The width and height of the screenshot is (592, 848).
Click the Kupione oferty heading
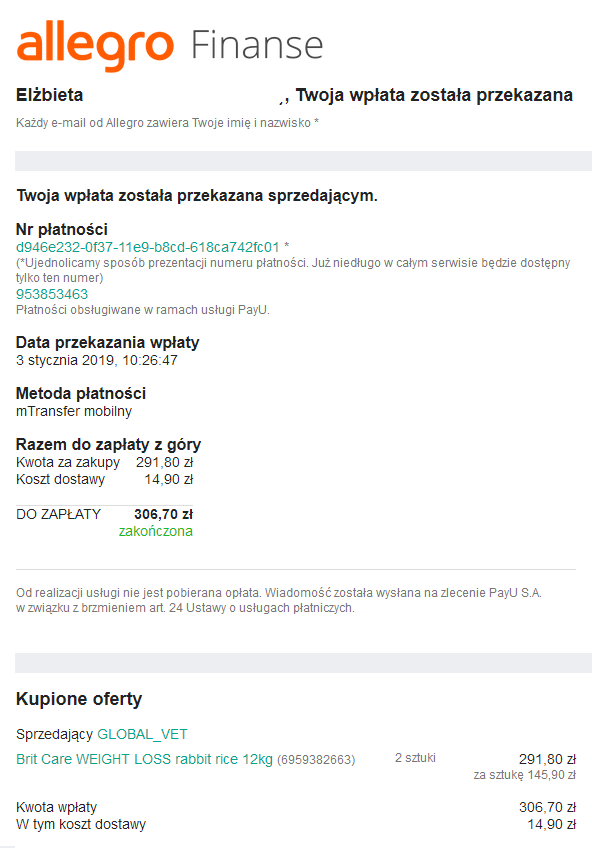click(79, 699)
